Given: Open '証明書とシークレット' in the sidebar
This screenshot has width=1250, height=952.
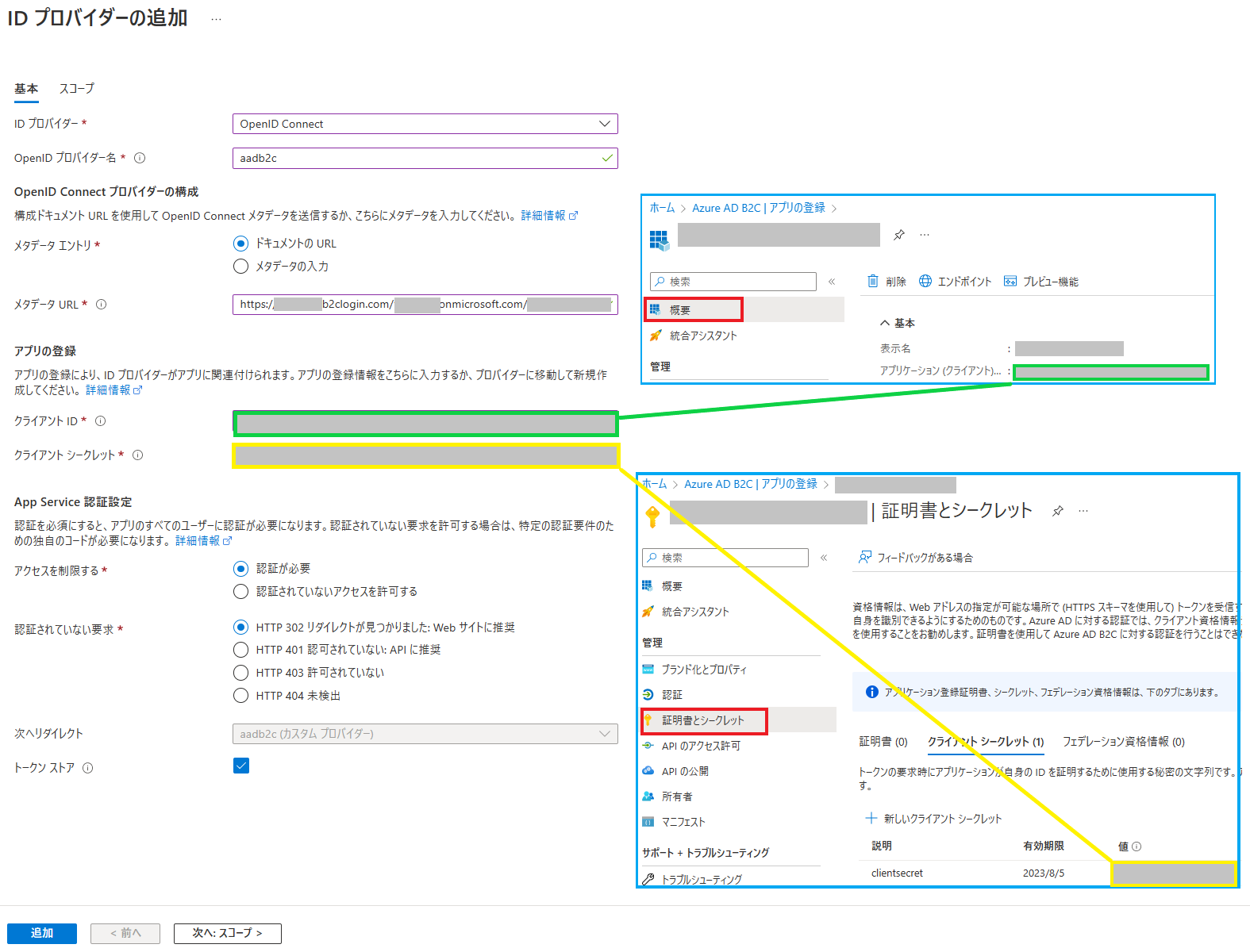Looking at the screenshot, I should [x=703, y=720].
